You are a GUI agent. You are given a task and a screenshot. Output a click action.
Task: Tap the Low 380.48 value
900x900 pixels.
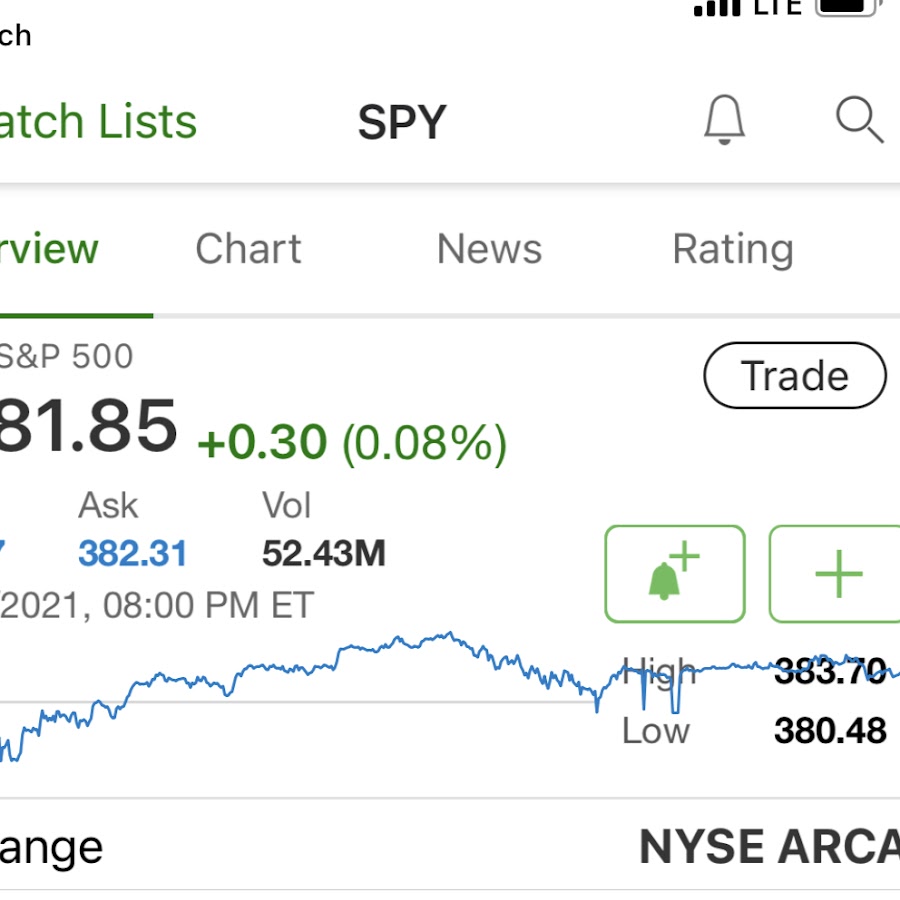pyautogui.click(x=830, y=731)
